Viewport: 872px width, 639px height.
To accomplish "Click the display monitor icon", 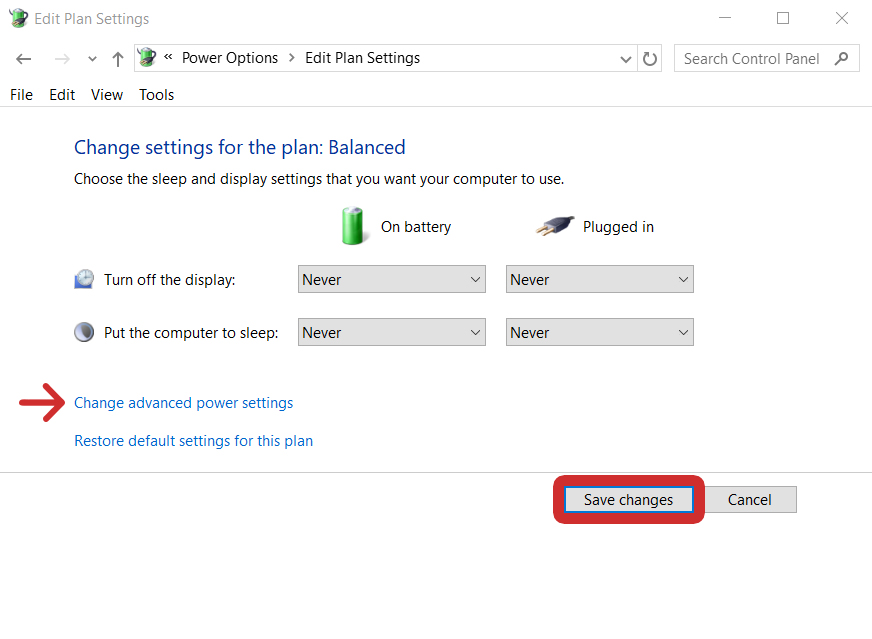I will click(x=84, y=279).
